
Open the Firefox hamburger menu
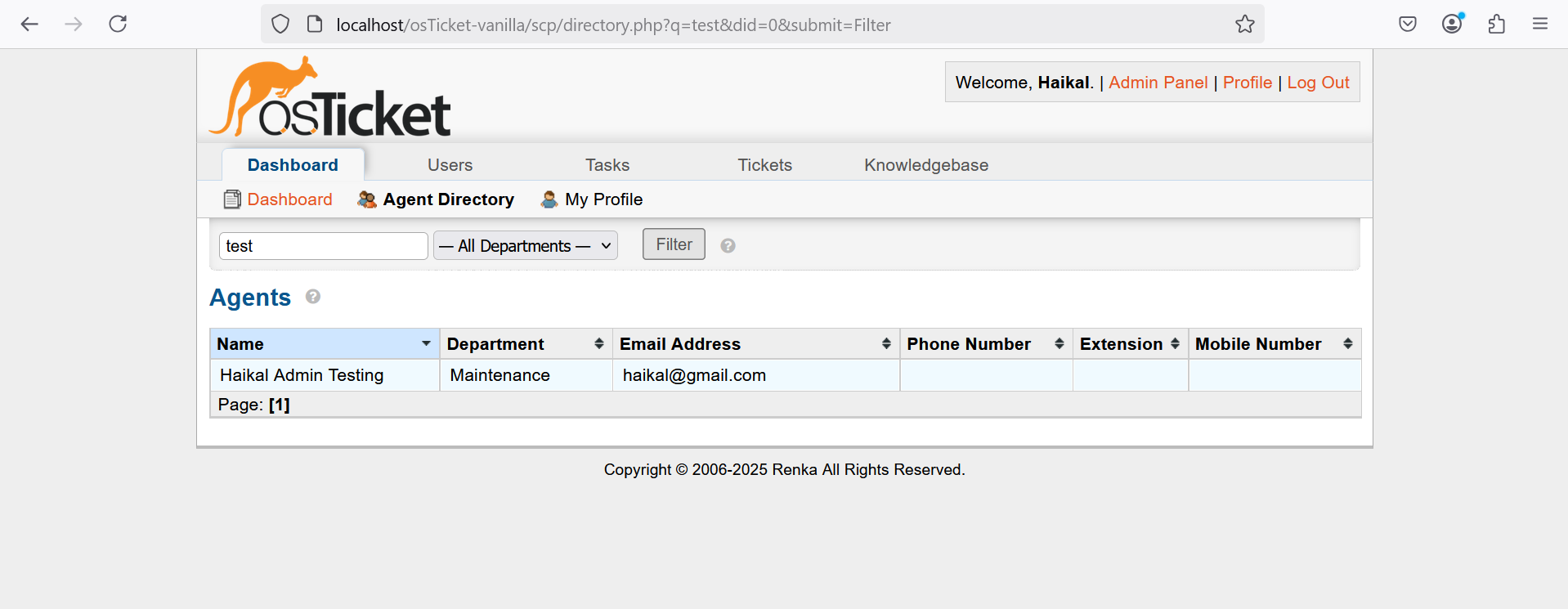coord(1539,25)
